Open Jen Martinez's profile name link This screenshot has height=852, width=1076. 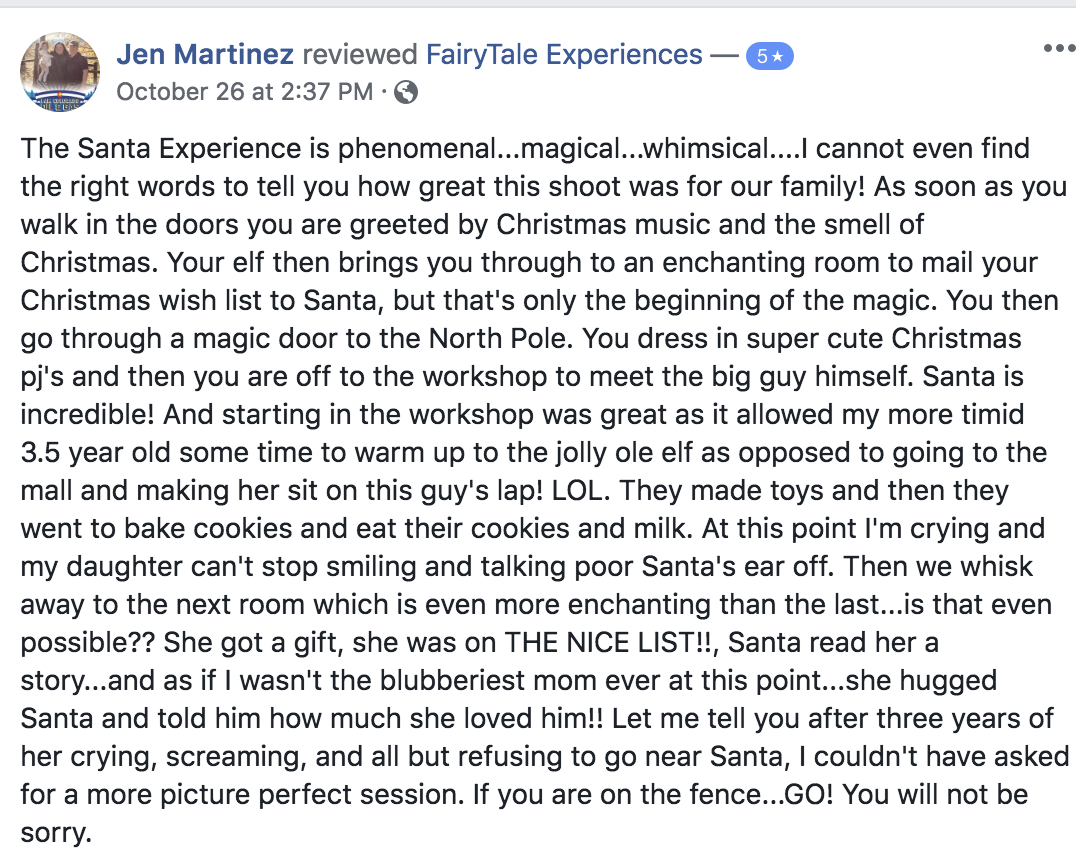pyautogui.click(x=205, y=54)
